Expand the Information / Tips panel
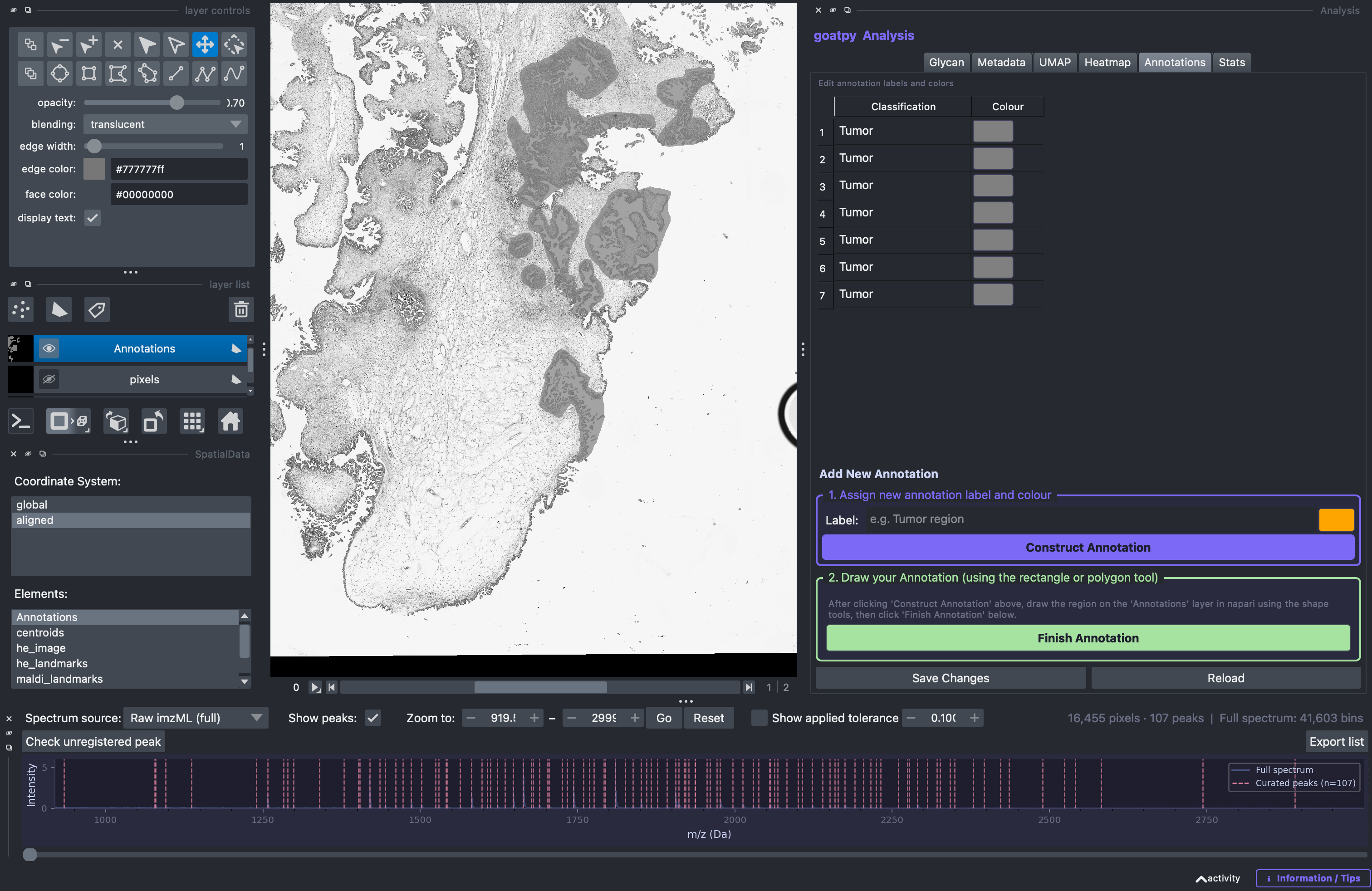1372x891 pixels. [x=1313, y=878]
